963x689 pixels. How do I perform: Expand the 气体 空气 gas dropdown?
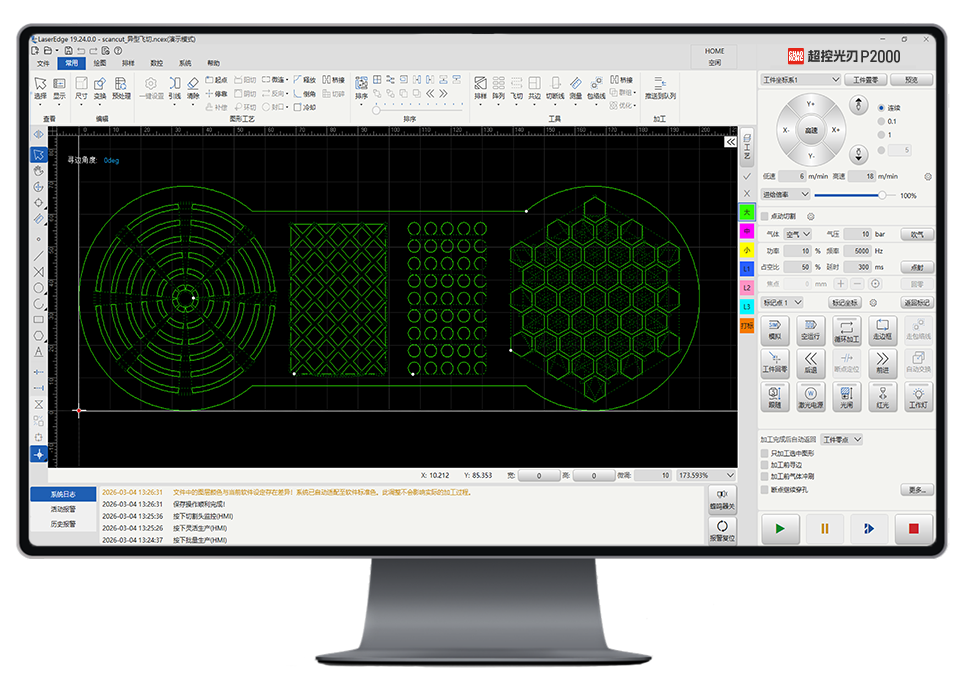pyautogui.click(x=798, y=234)
